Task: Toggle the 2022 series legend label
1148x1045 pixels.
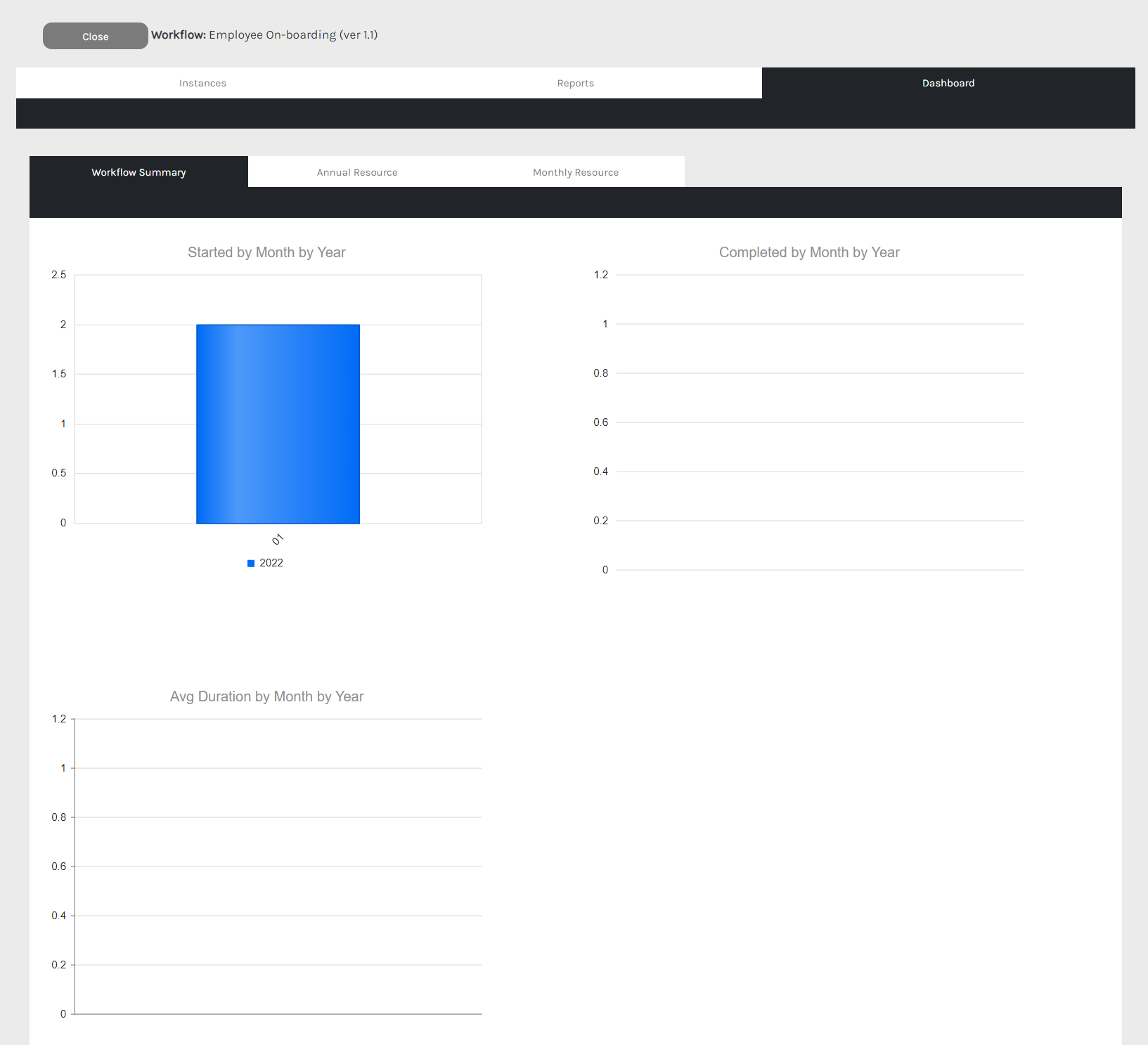Action: click(x=271, y=563)
